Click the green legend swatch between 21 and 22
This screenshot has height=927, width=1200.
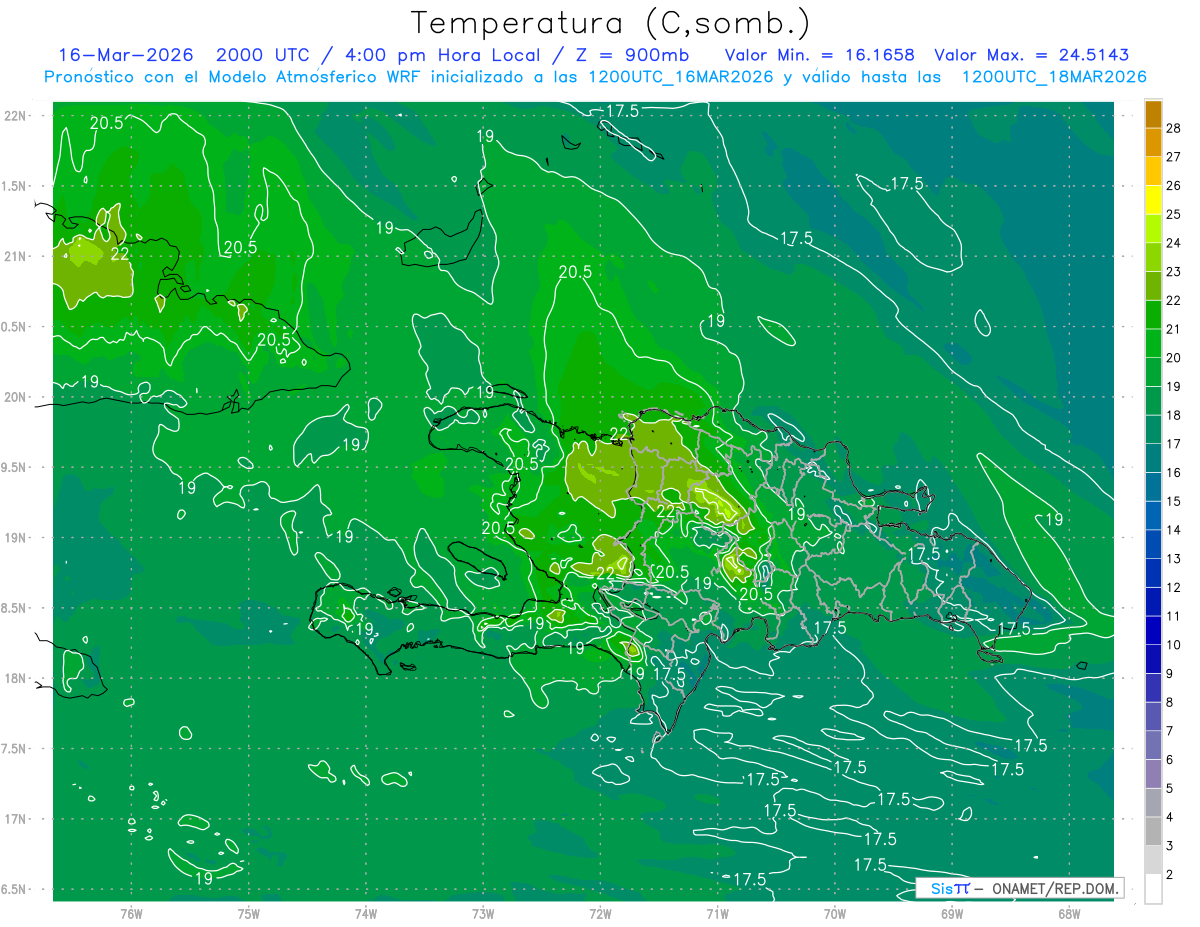tap(1153, 315)
